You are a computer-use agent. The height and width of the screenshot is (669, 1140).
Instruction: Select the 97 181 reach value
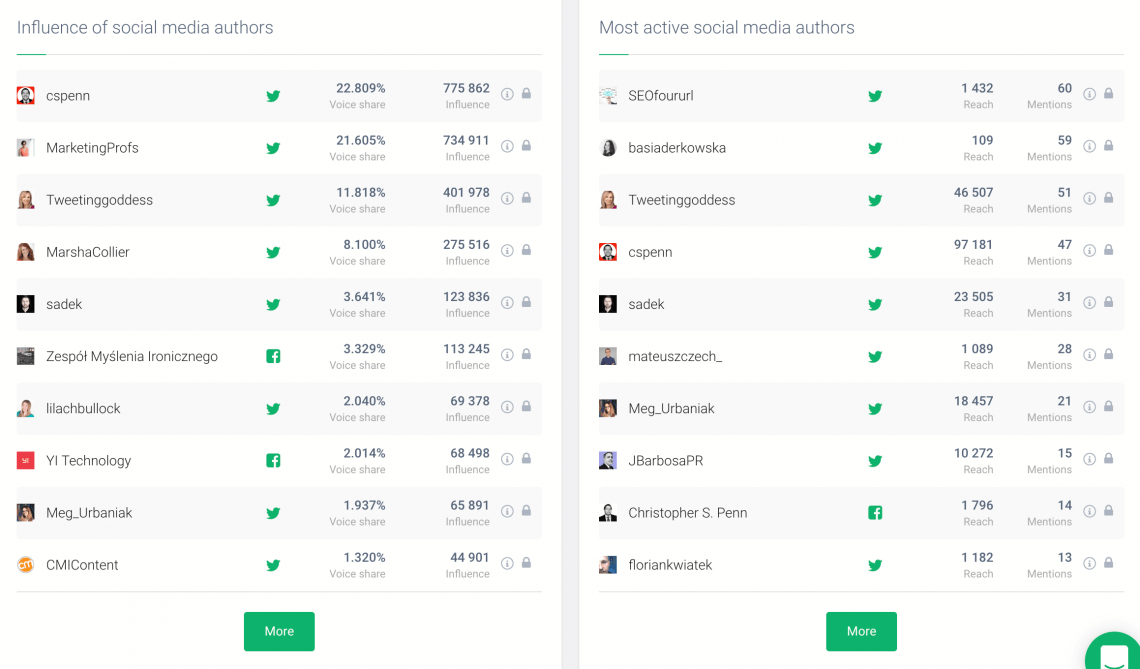(x=974, y=245)
